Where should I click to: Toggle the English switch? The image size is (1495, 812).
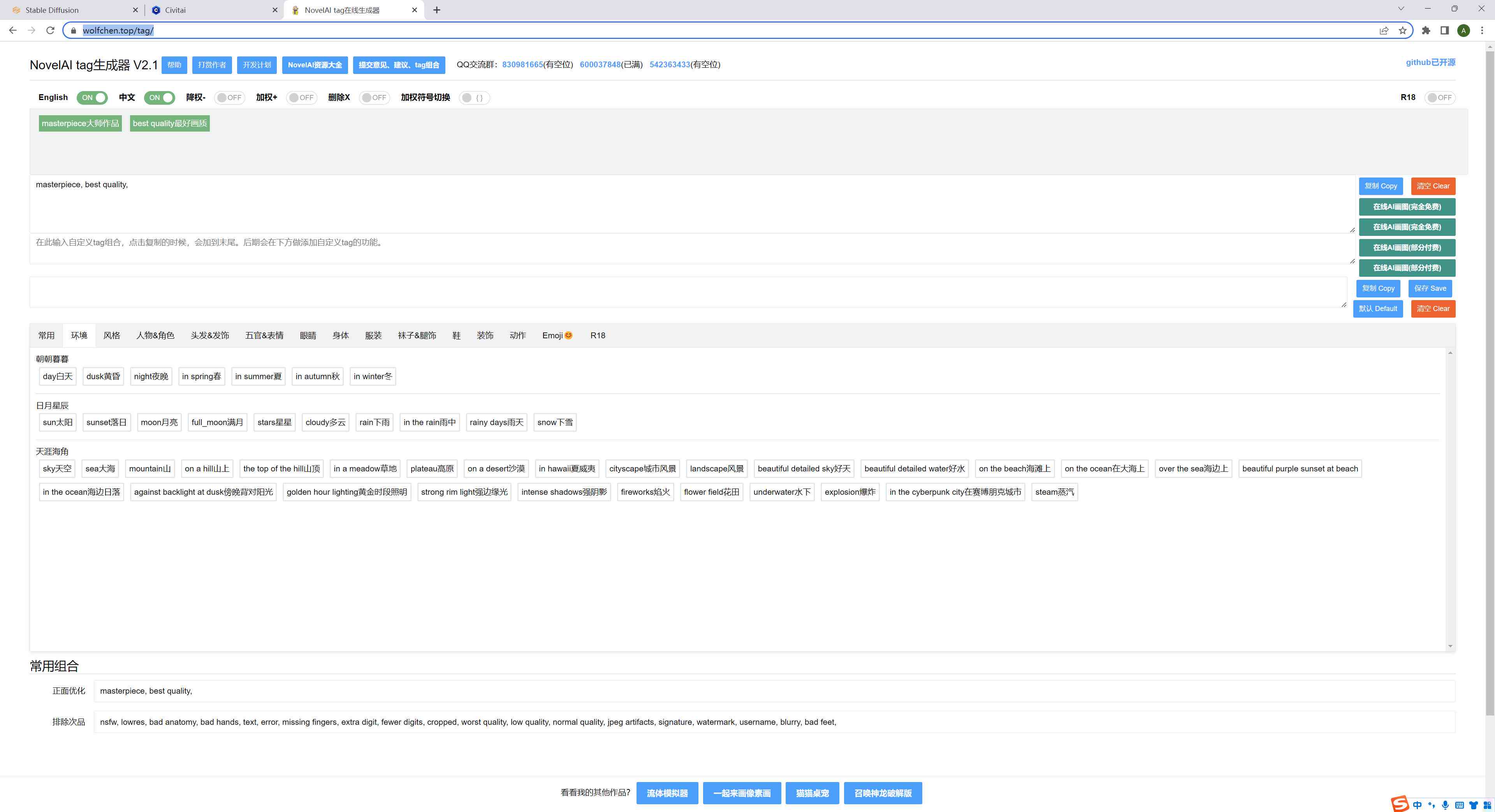coord(92,97)
